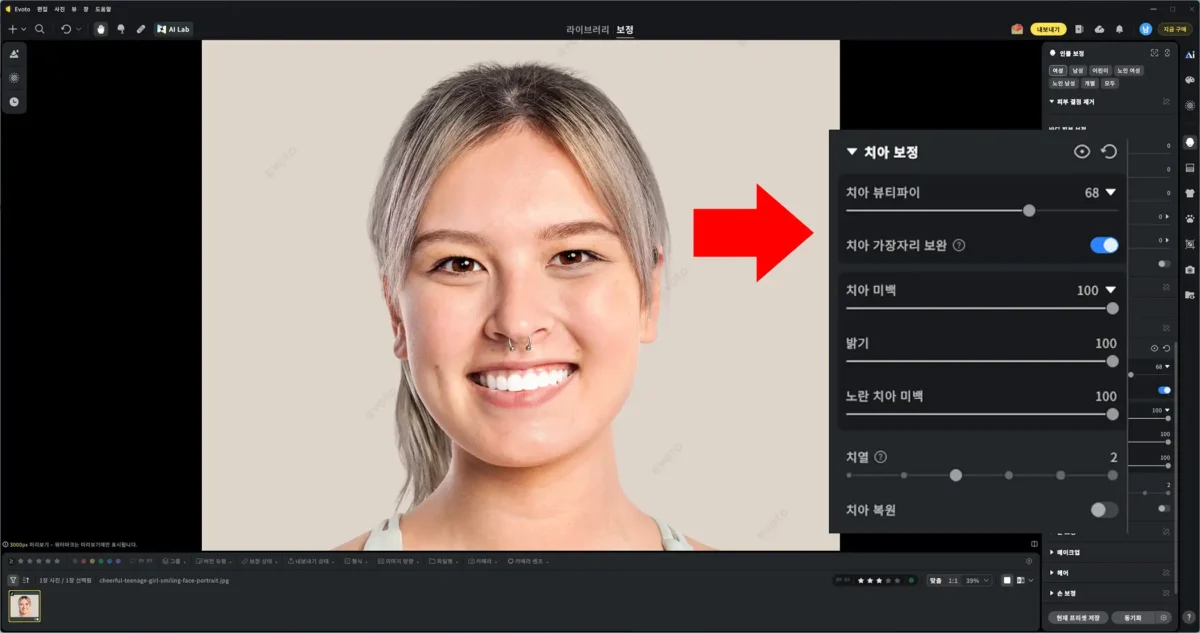
Task: Open the 치아 뷰티파이 value dropdown
Action: [1110, 193]
